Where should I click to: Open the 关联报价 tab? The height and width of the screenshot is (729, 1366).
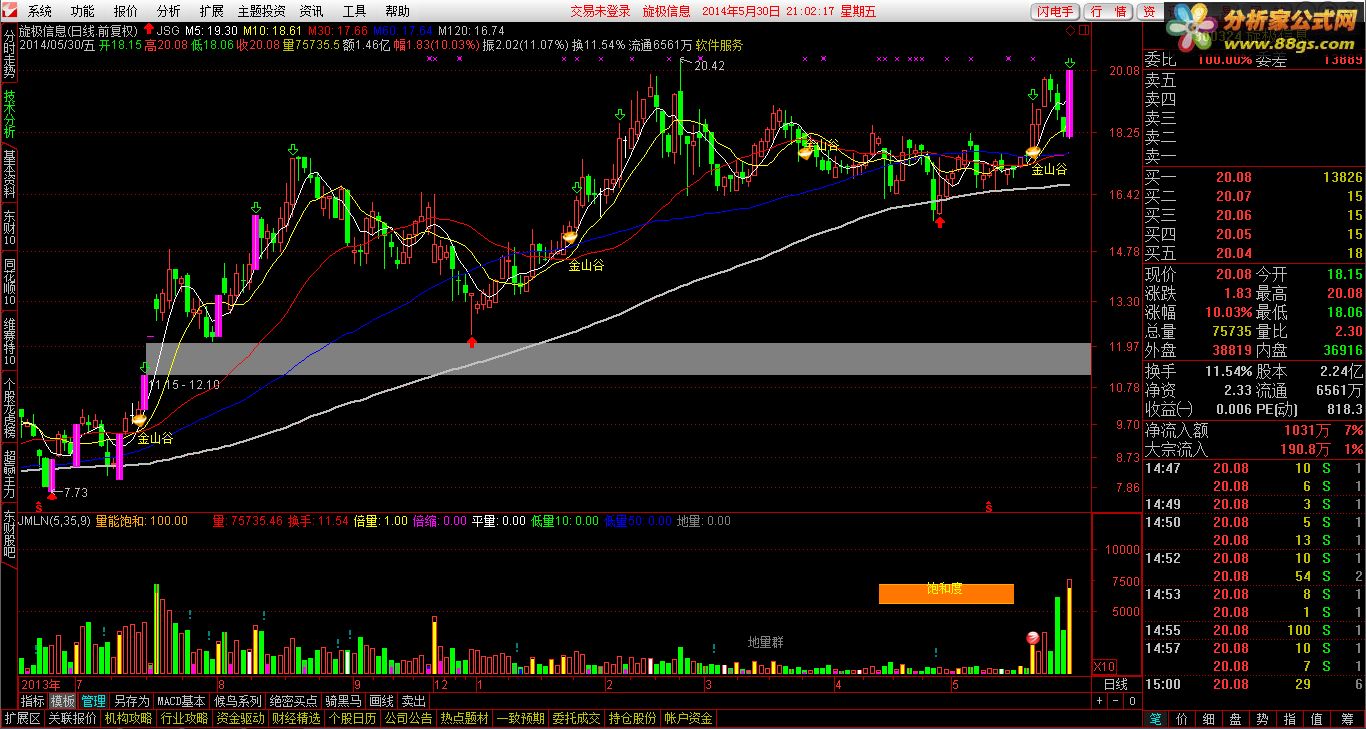coord(72,718)
